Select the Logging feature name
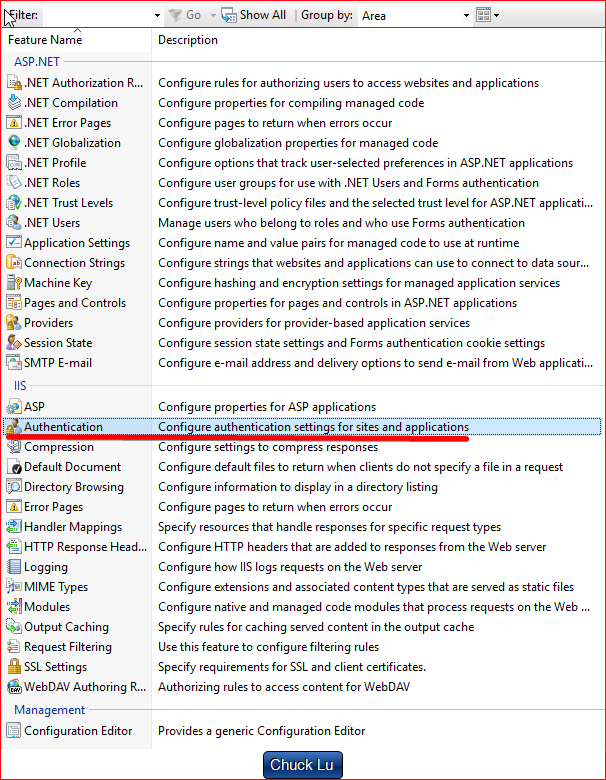This screenshot has width=606, height=780. click(x=46, y=567)
